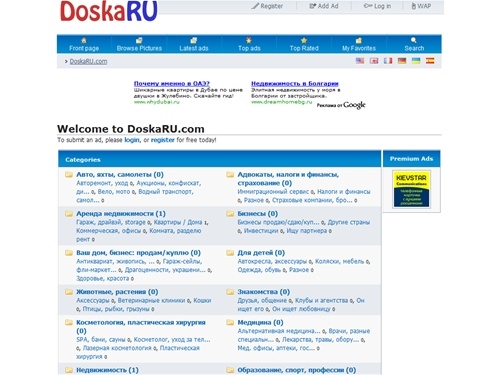500x375 pixels.
Task: Open subcategory Гараж, драйвэй, storage
Action: click(111, 222)
